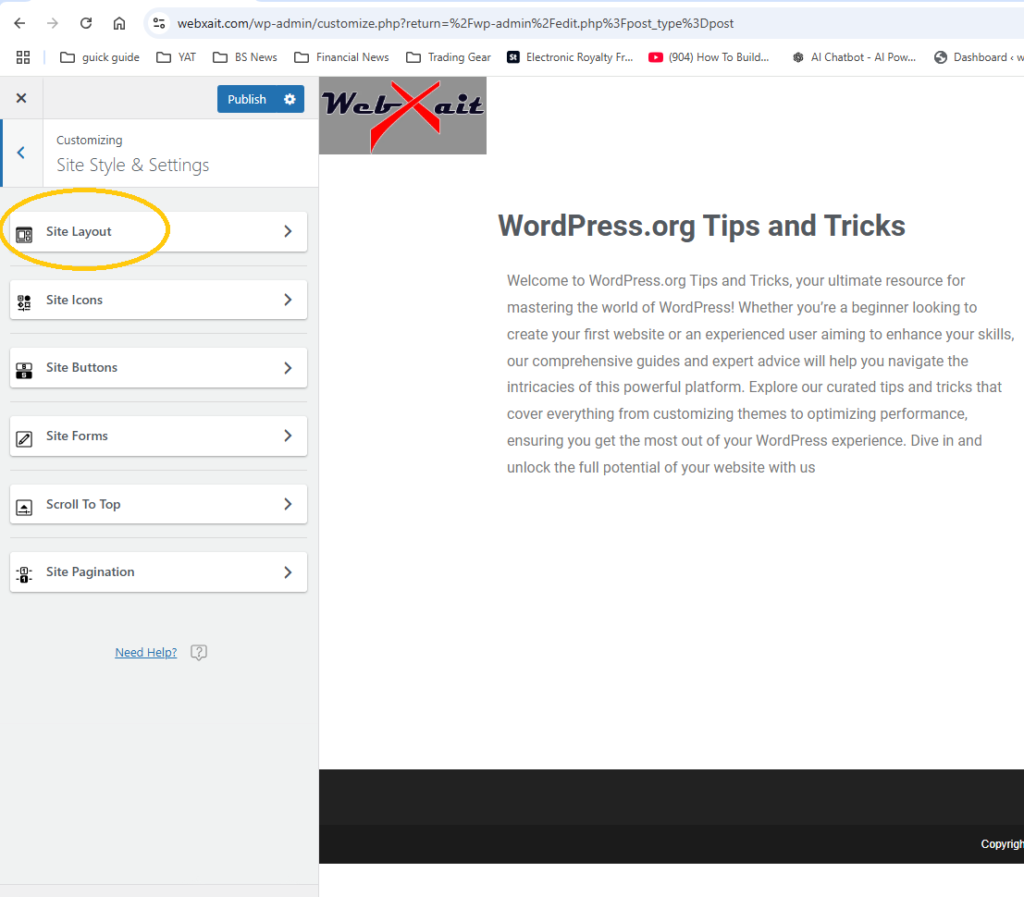Open the BS News bookmark folder

[245, 57]
